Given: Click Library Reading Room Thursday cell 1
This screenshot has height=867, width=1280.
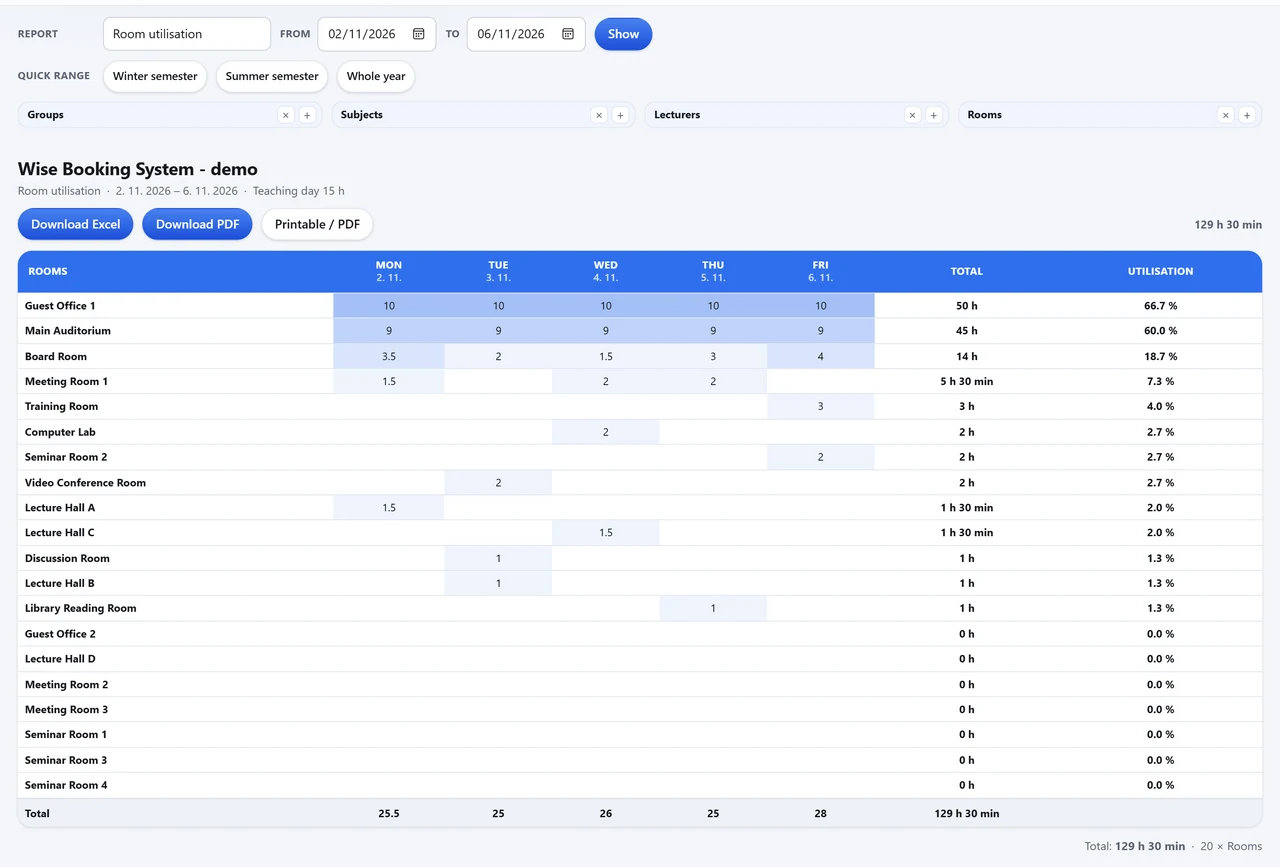Looking at the screenshot, I should click(713, 608).
